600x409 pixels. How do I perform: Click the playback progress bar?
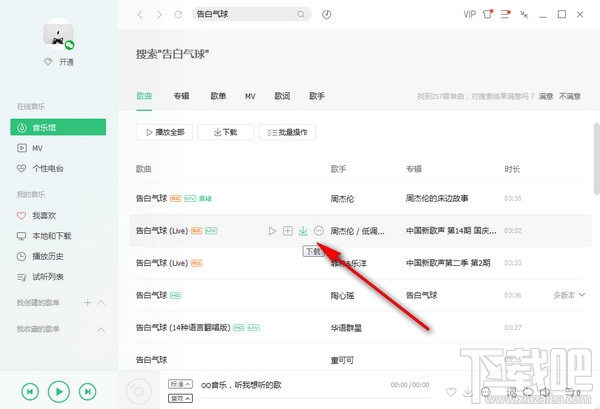pyautogui.click(x=315, y=398)
